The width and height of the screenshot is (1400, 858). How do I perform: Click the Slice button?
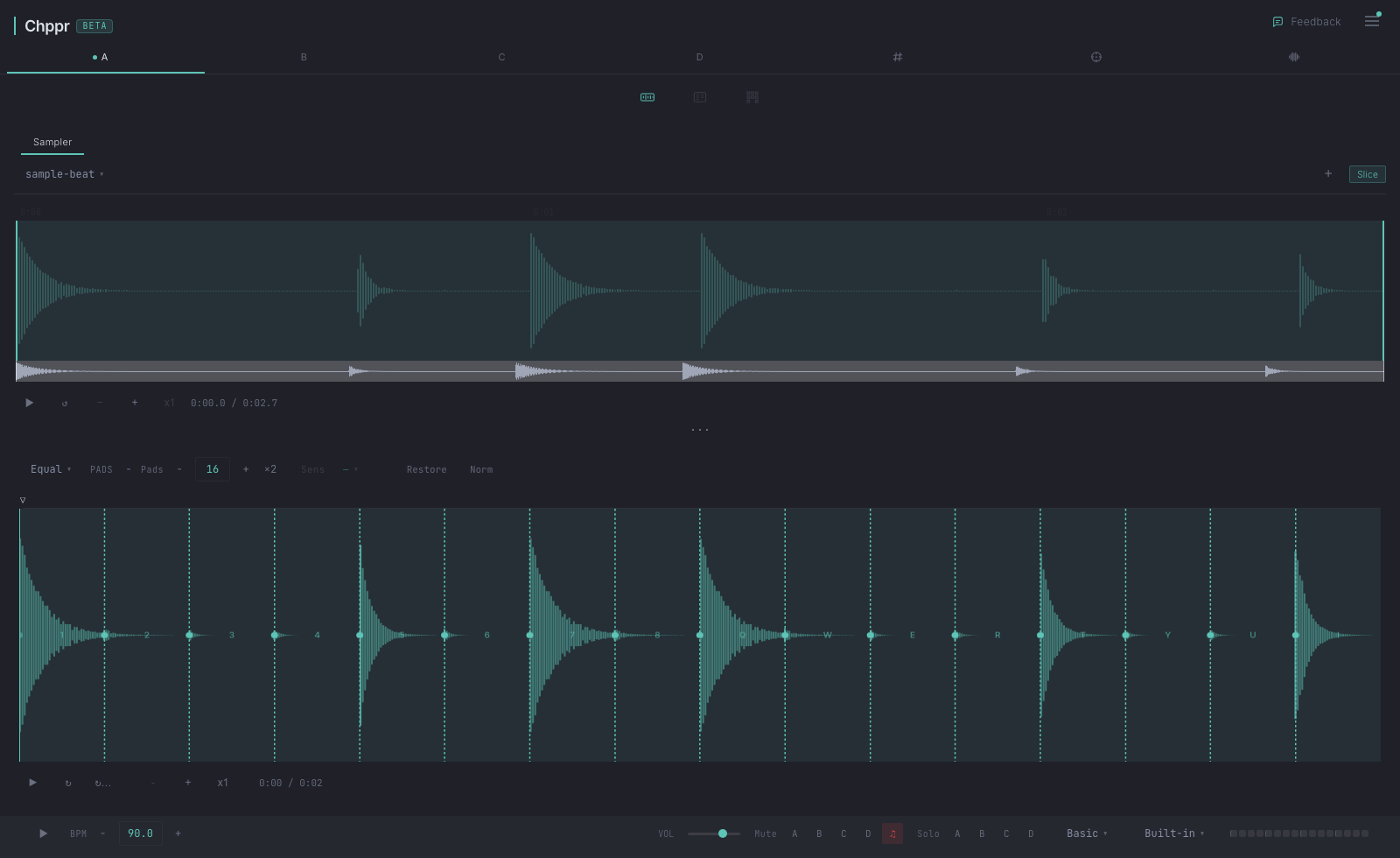point(1368,174)
